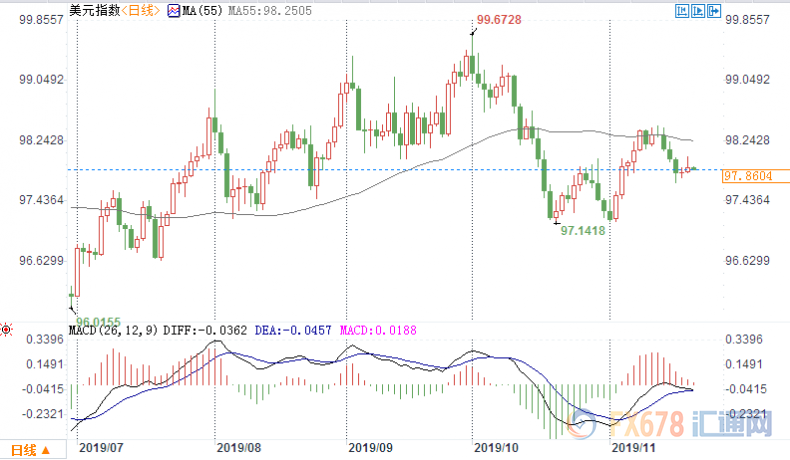Click the play-forward chart axis icon
The width and height of the screenshot is (790, 460).
click(x=698, y=11)
